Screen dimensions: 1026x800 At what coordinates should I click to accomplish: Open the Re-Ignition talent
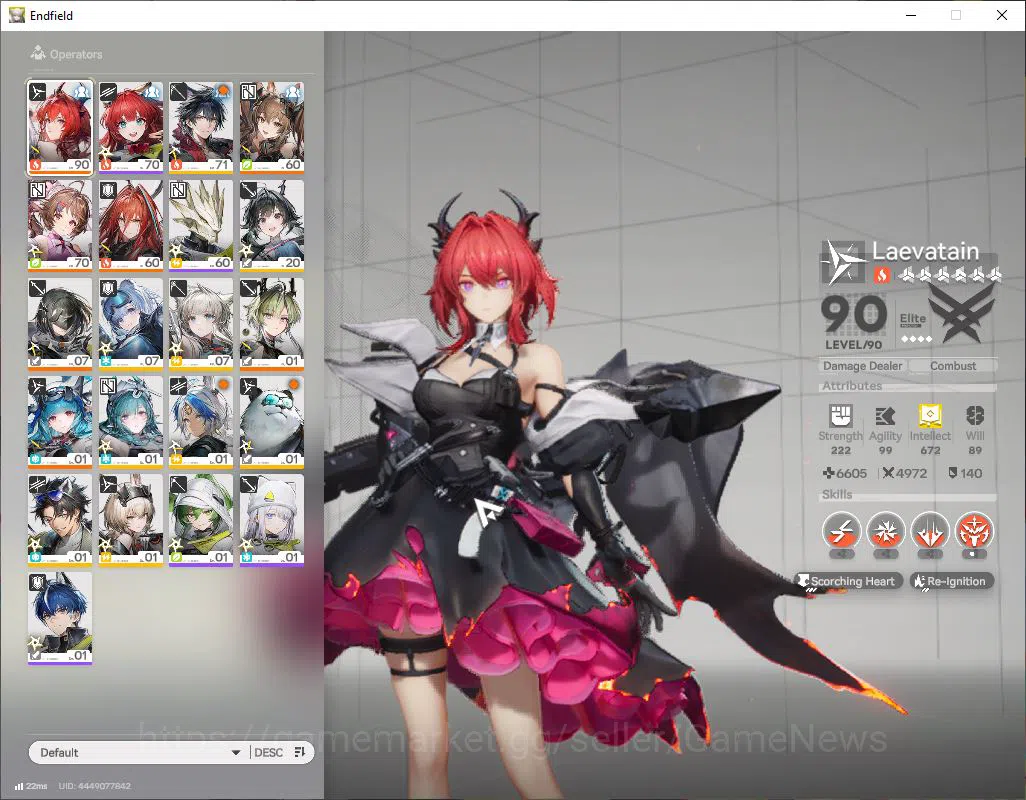(952, 581)
